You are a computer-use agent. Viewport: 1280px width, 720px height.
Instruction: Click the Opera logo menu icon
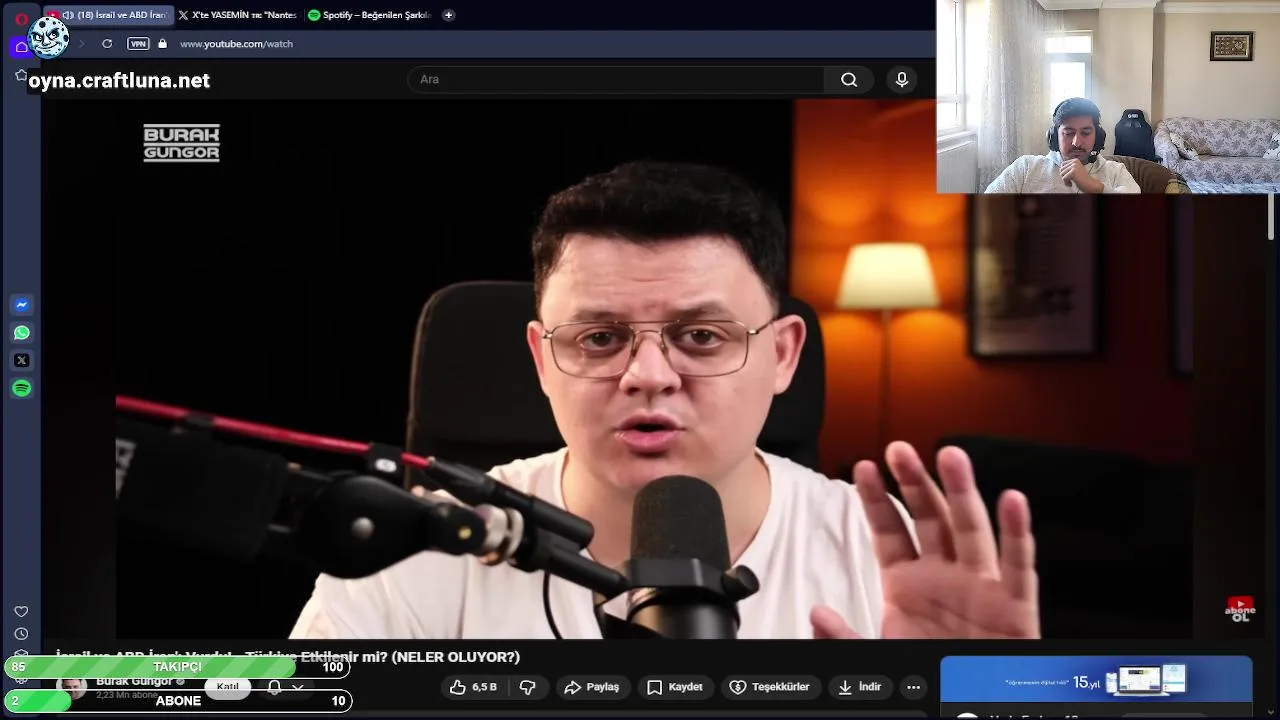pyautogui.click(x=21, y=18)
